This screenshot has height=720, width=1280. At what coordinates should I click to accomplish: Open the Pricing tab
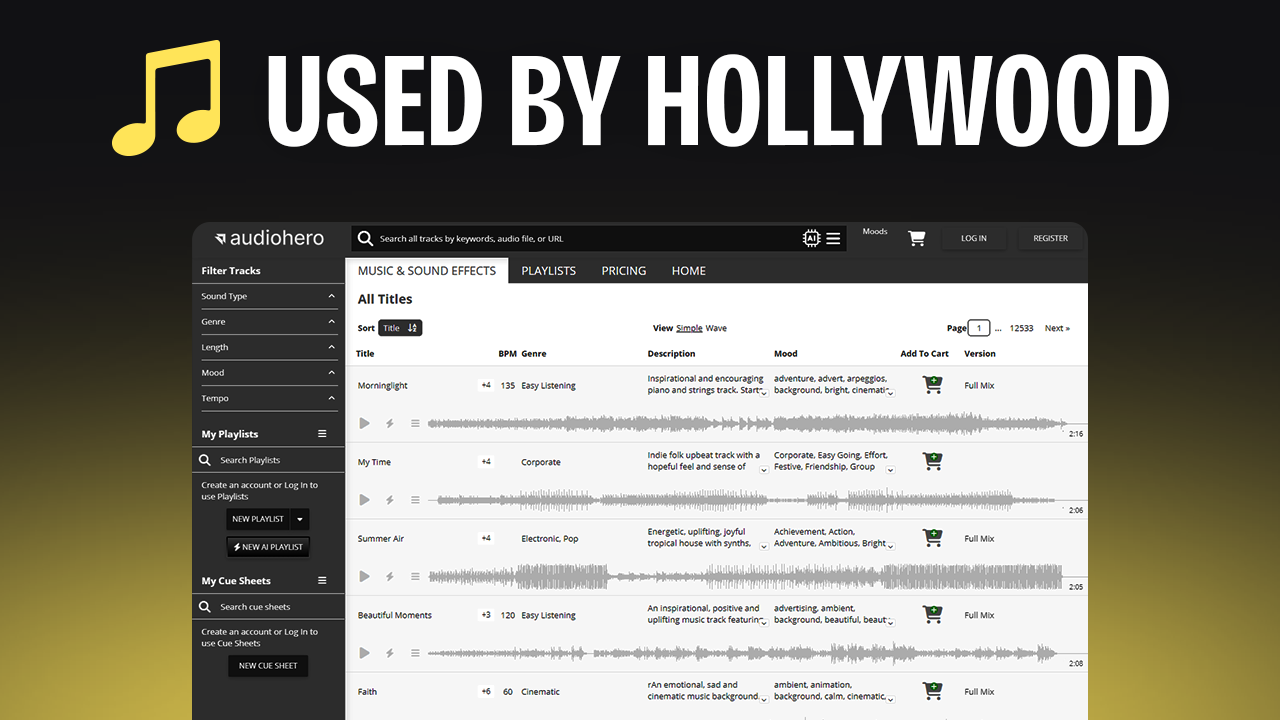click(x=624, y=271)
